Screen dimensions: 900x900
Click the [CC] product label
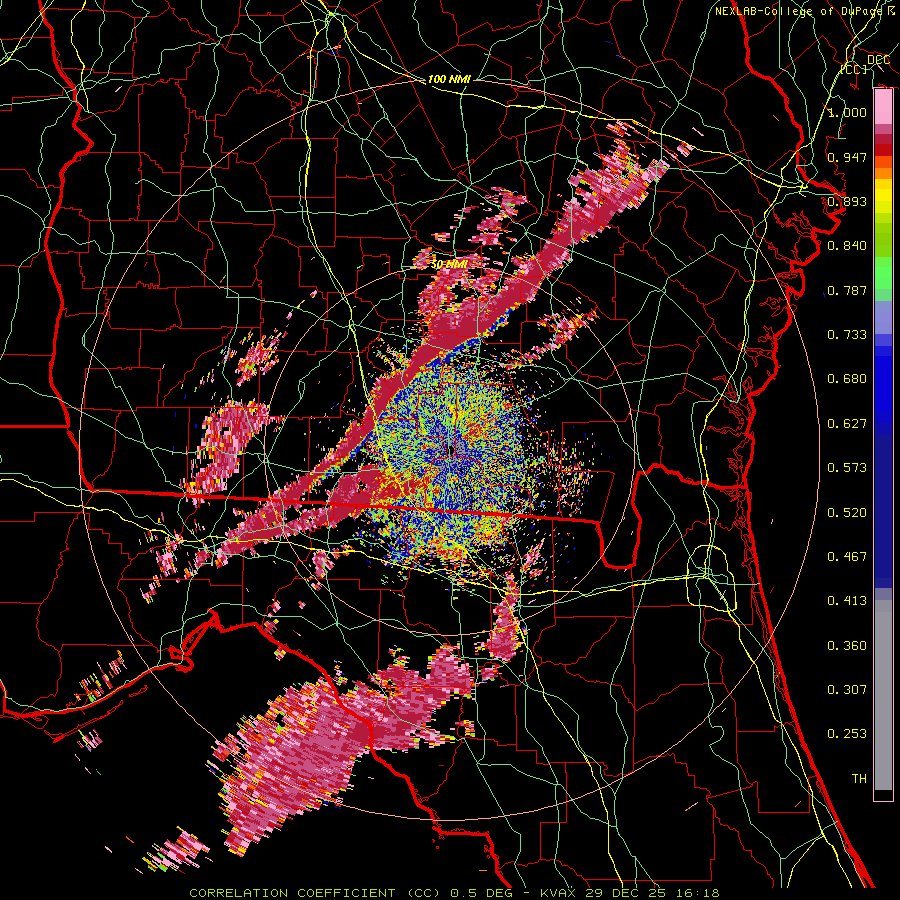854,69
